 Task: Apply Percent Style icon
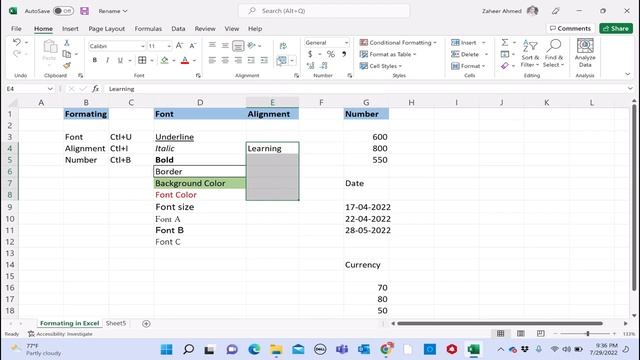pyautogui.click(x=331, y=54)
